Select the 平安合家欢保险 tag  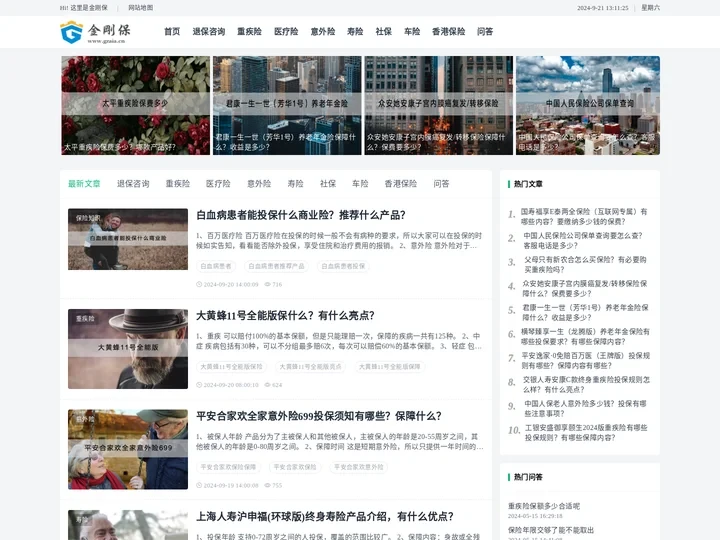click(295, 467)
